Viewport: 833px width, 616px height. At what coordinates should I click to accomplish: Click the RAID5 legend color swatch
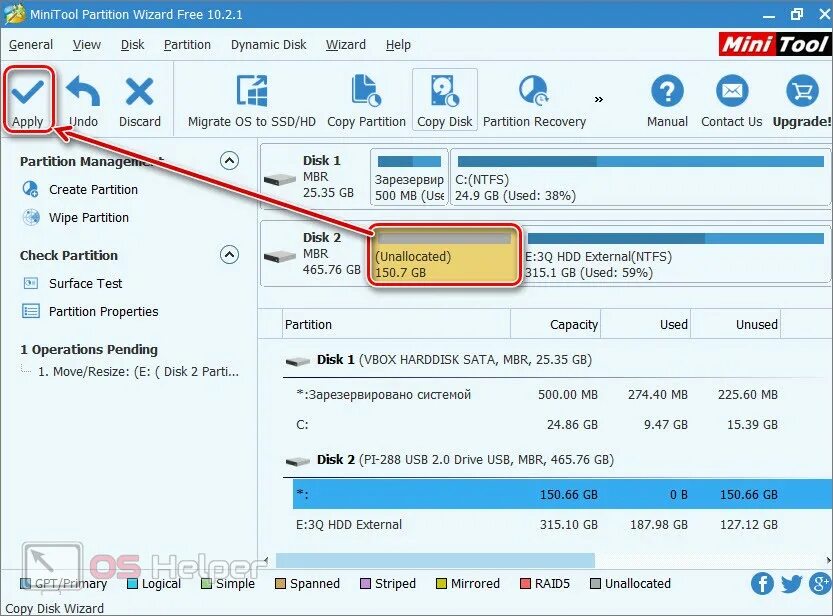tap(525, 584)
